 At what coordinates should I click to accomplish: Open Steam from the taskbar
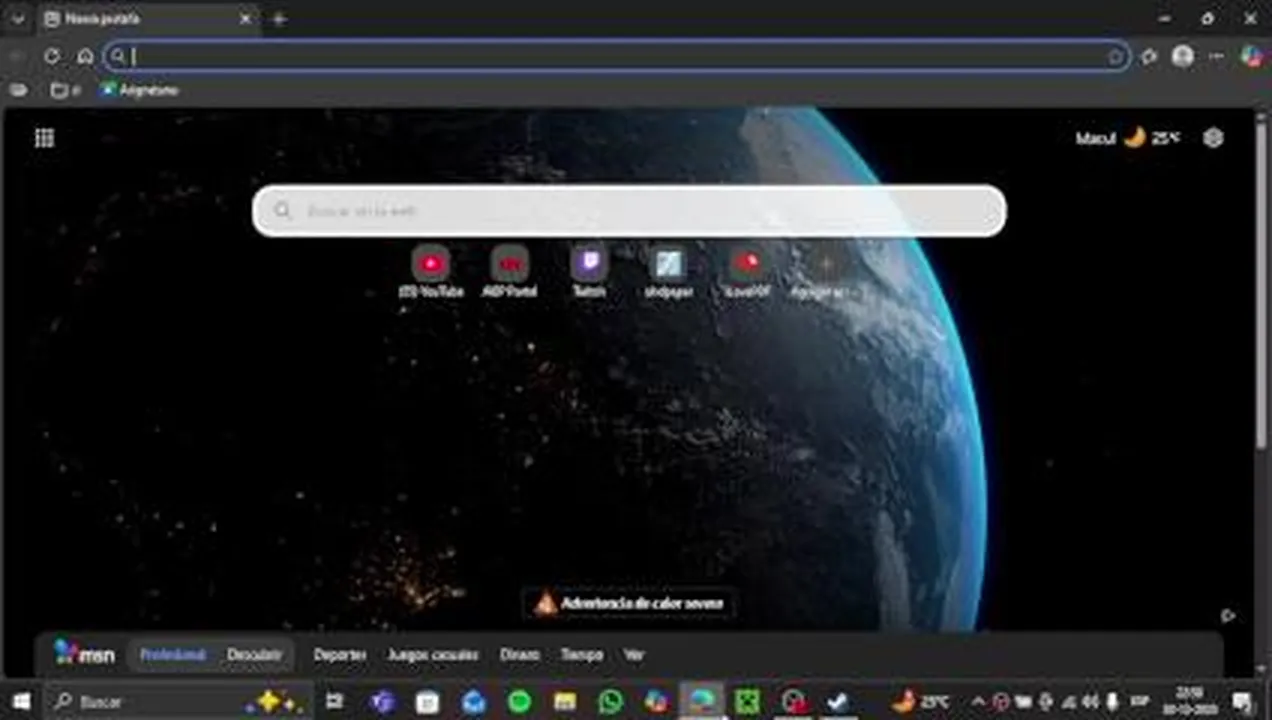[x=838, y=702]
